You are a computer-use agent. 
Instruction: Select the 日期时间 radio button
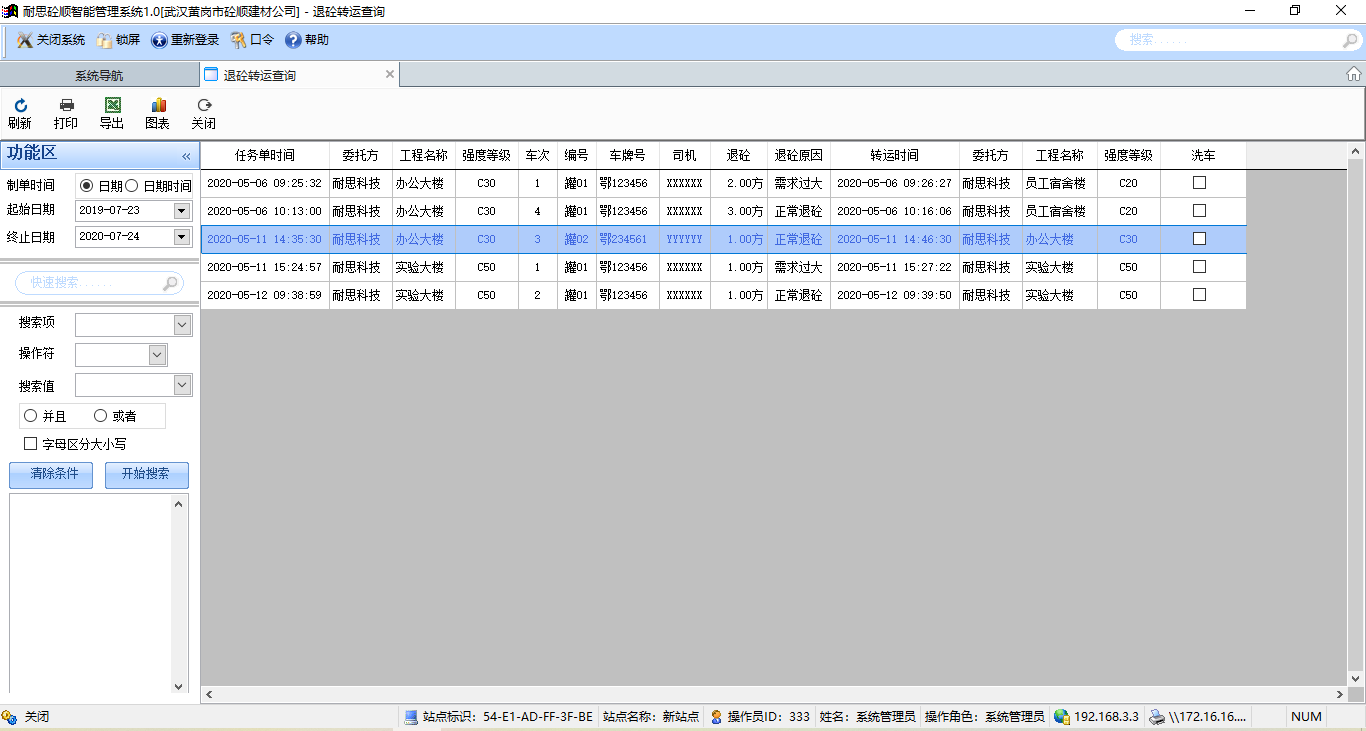click(x=132, y=186)
